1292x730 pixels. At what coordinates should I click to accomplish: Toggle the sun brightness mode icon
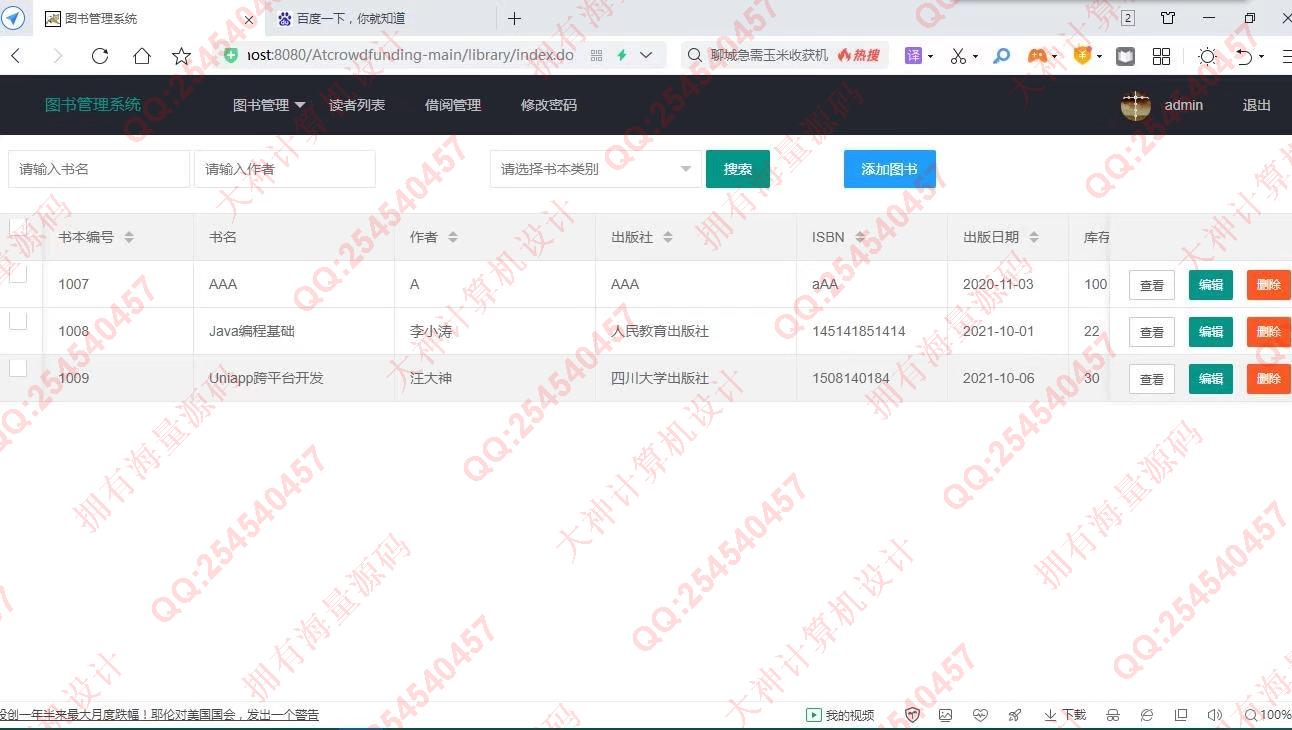pyautogui.click(x=1207, y=56)
